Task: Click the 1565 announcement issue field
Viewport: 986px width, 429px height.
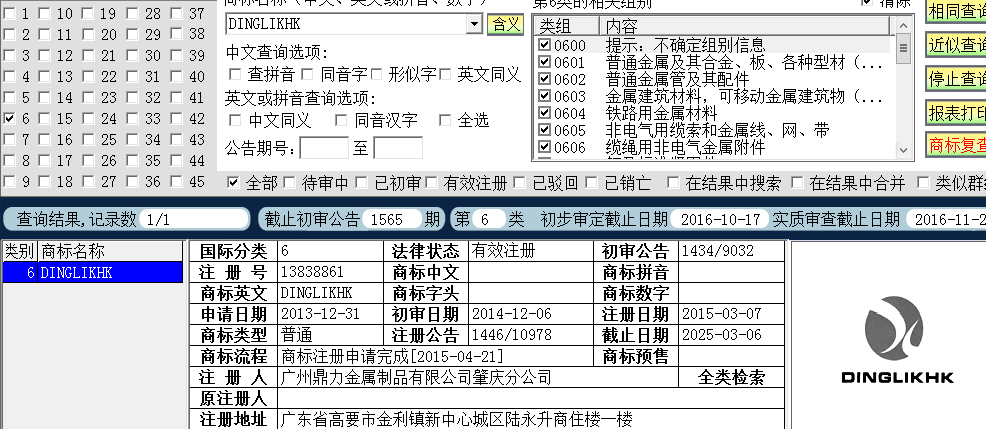Action: pyautogui.click(x=391, y=219)
